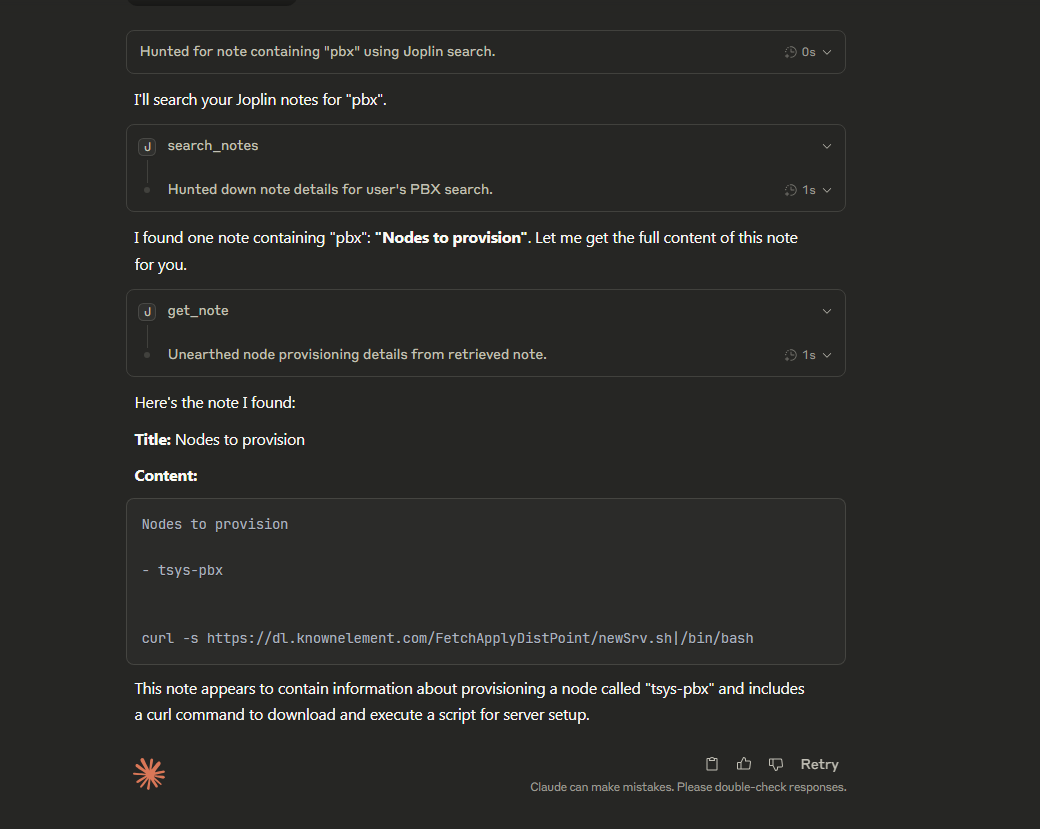Click the curl command line in code block
The image size is (1040, 829).
[x=447, y=638]
